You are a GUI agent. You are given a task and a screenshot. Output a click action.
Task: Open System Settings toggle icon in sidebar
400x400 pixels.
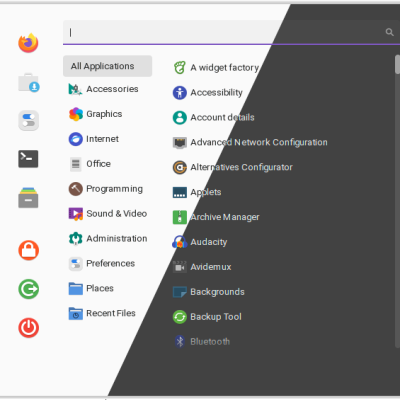[28, 120]
